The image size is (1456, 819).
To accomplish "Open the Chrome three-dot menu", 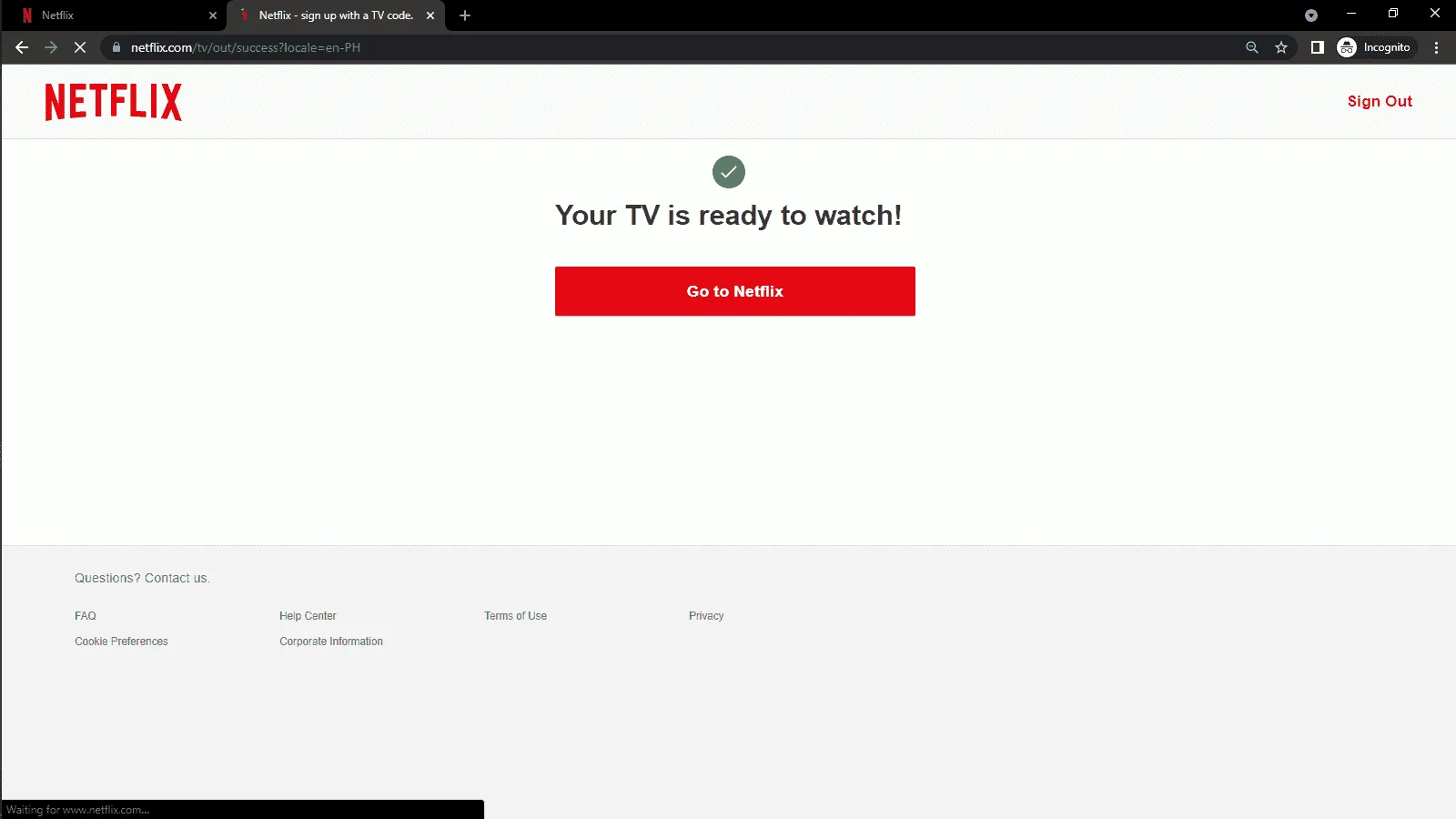I will (1437, 47).
